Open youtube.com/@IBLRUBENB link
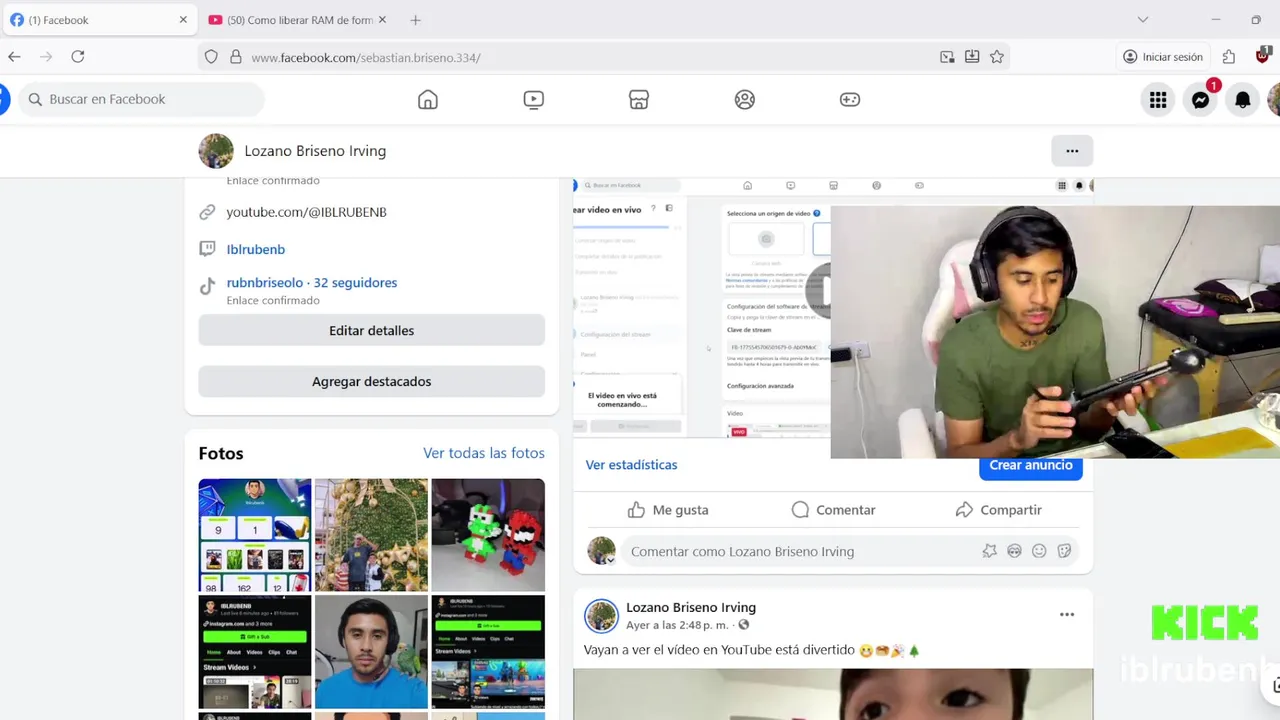The height and width of the screenshot is (720, 1280). point(306,212)
